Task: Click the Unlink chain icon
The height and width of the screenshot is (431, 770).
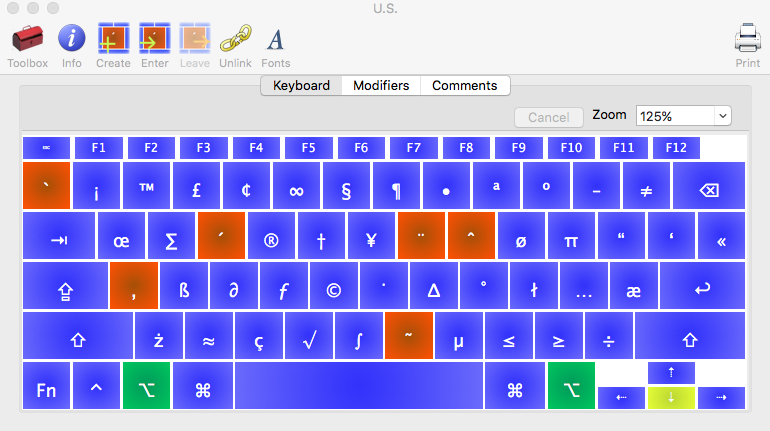Action: coord(235,38)
